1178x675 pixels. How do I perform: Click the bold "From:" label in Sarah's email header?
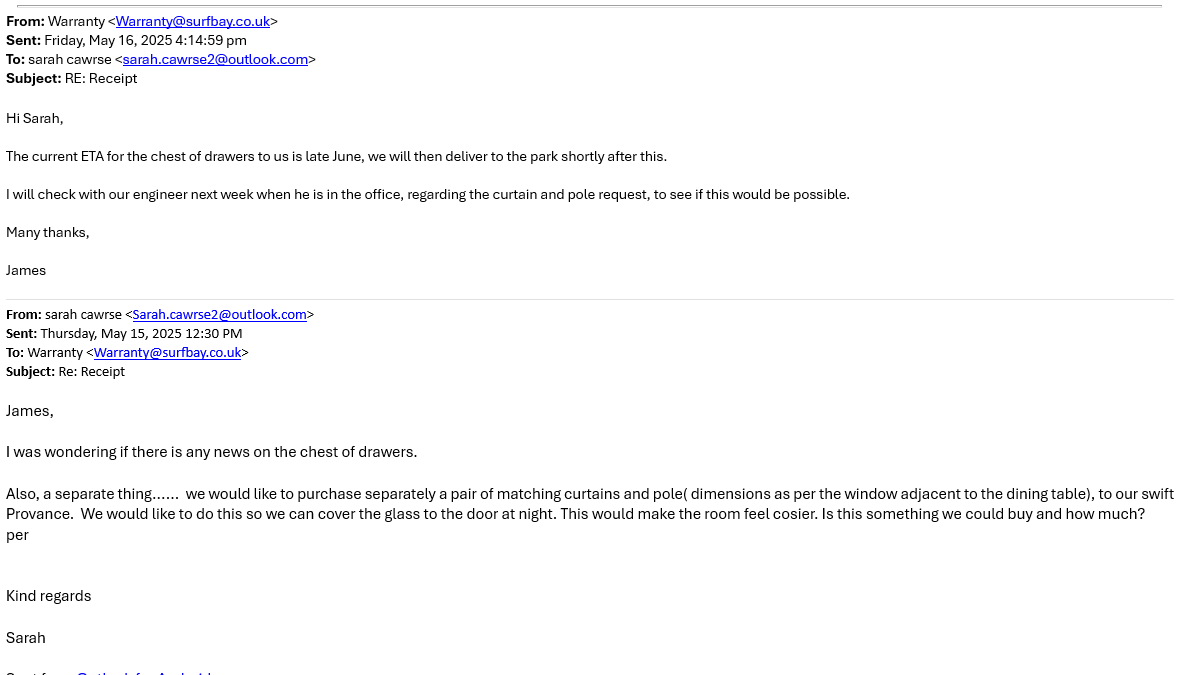[x=24, y=314]
